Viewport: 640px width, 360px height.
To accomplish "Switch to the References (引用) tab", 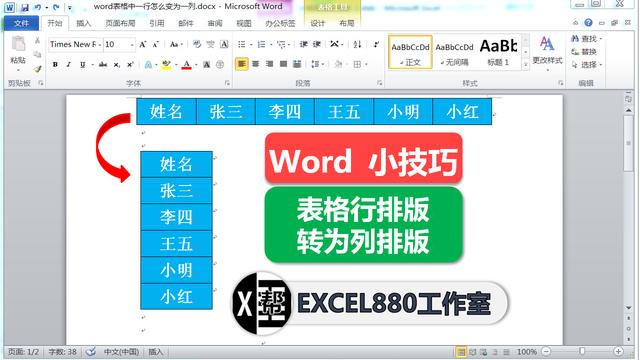I will coord(157,23).
